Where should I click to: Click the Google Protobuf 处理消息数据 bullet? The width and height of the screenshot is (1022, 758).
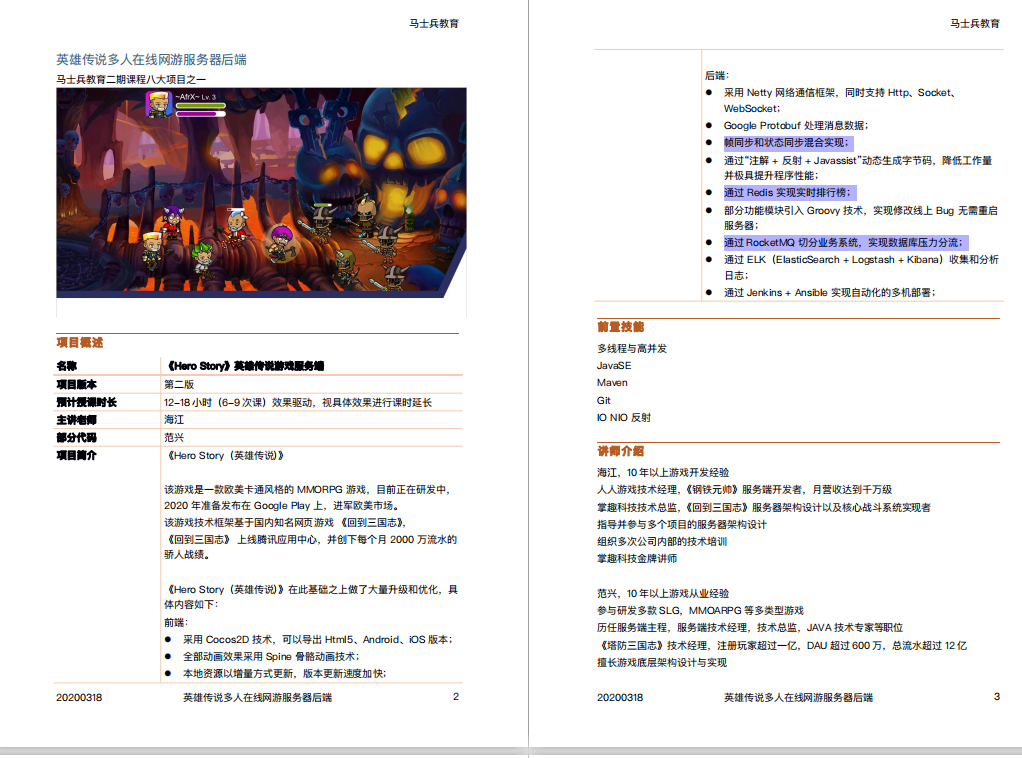click(796, 125)
